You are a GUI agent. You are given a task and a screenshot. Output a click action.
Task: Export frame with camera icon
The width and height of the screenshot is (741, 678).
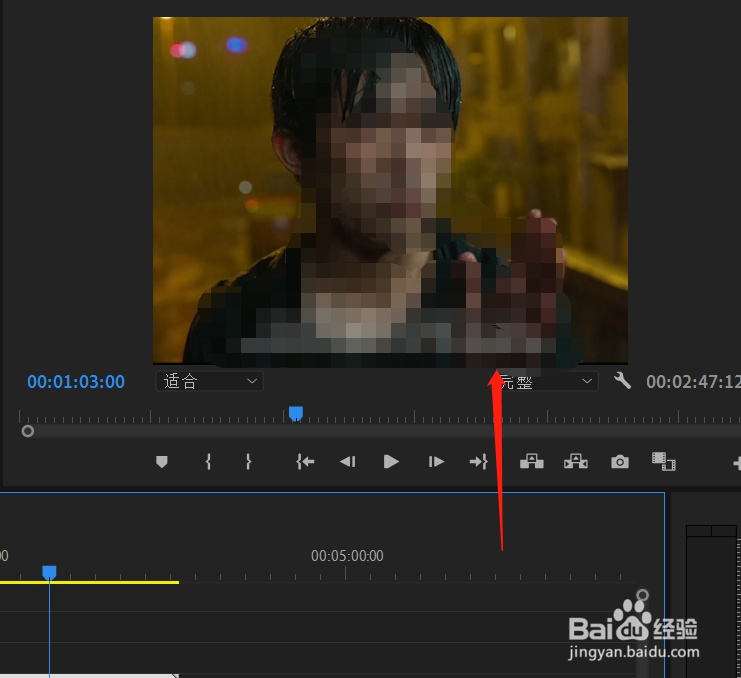(620, 462)
